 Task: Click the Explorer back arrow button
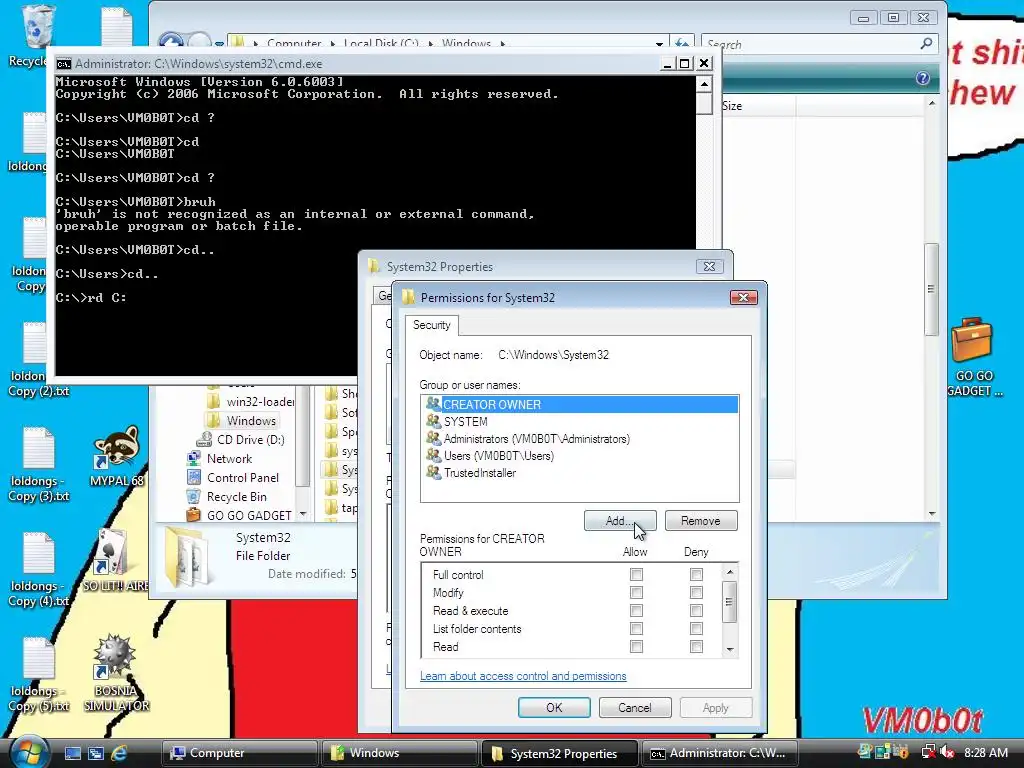pyautogui.click(x=171, y=42)
